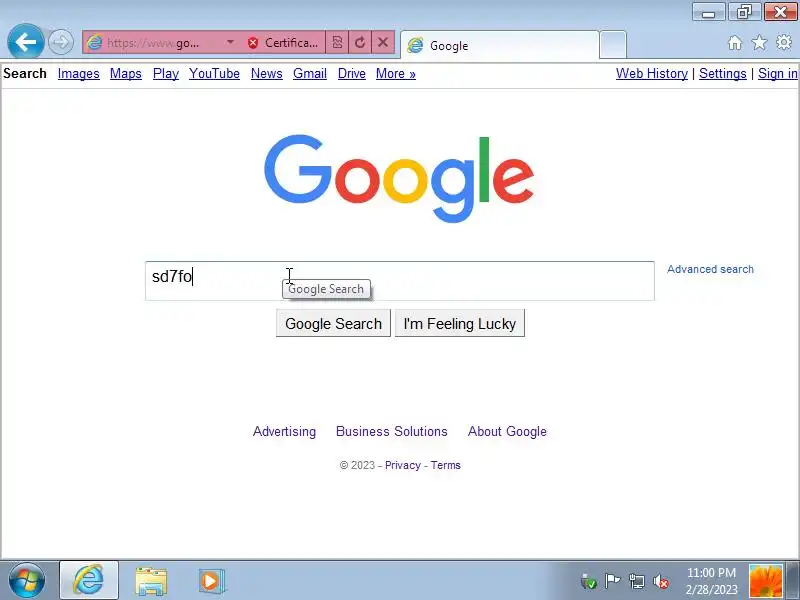Screen dimensions: 800x600
Task: Open the About Google link
Action: [x=507, y=431]
